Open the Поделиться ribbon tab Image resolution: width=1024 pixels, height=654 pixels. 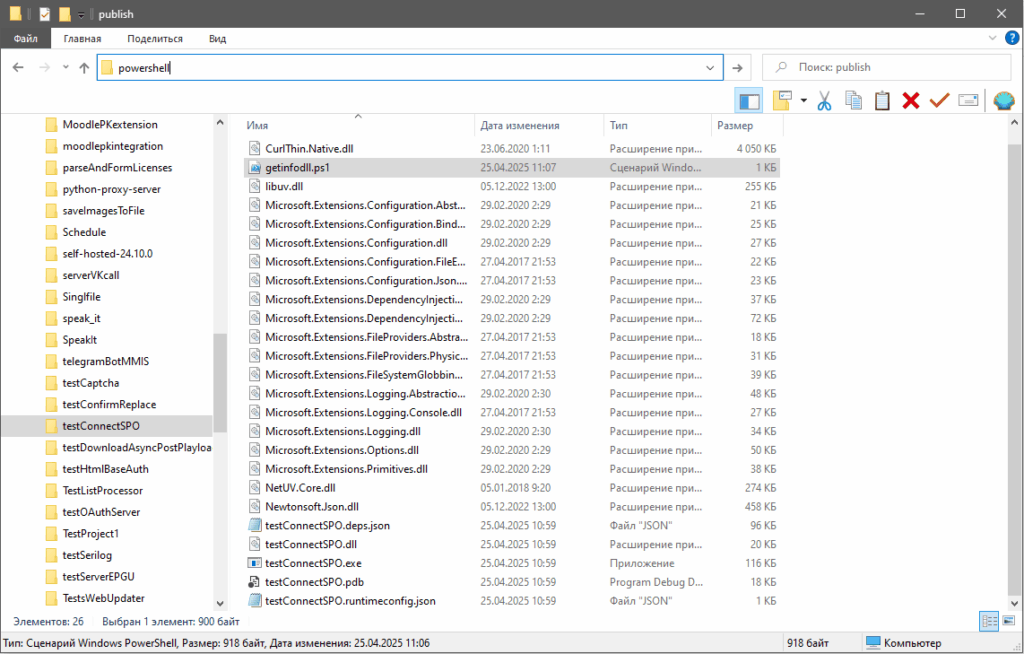[x=155, y=39]
